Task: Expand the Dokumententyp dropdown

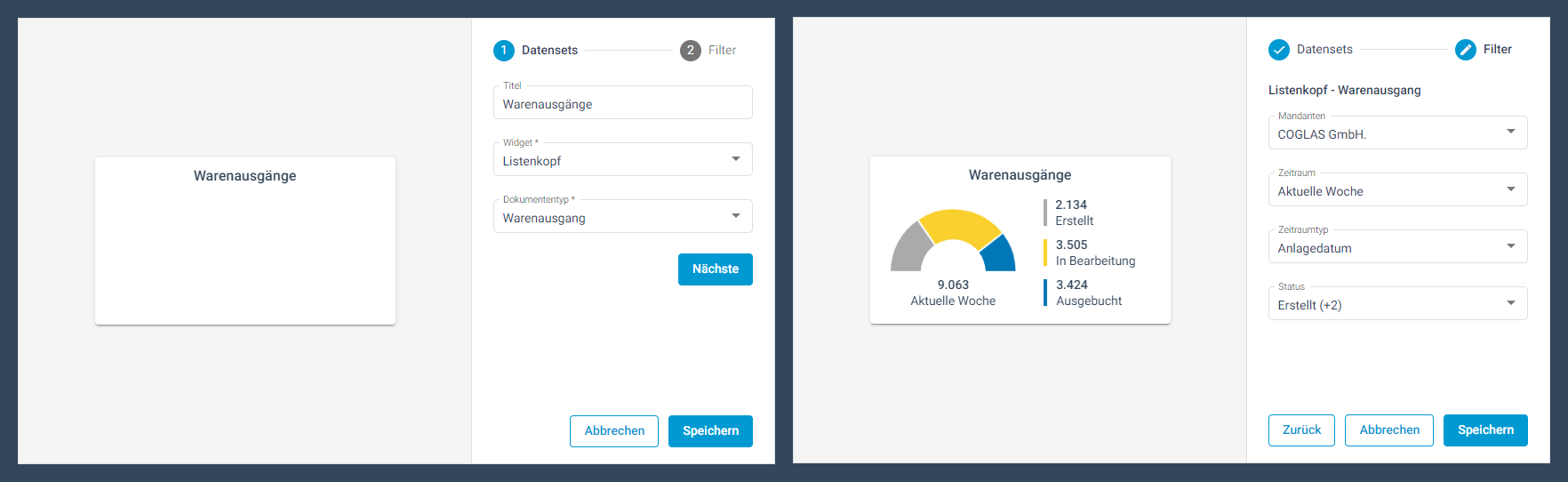Action: pos(622,217)
